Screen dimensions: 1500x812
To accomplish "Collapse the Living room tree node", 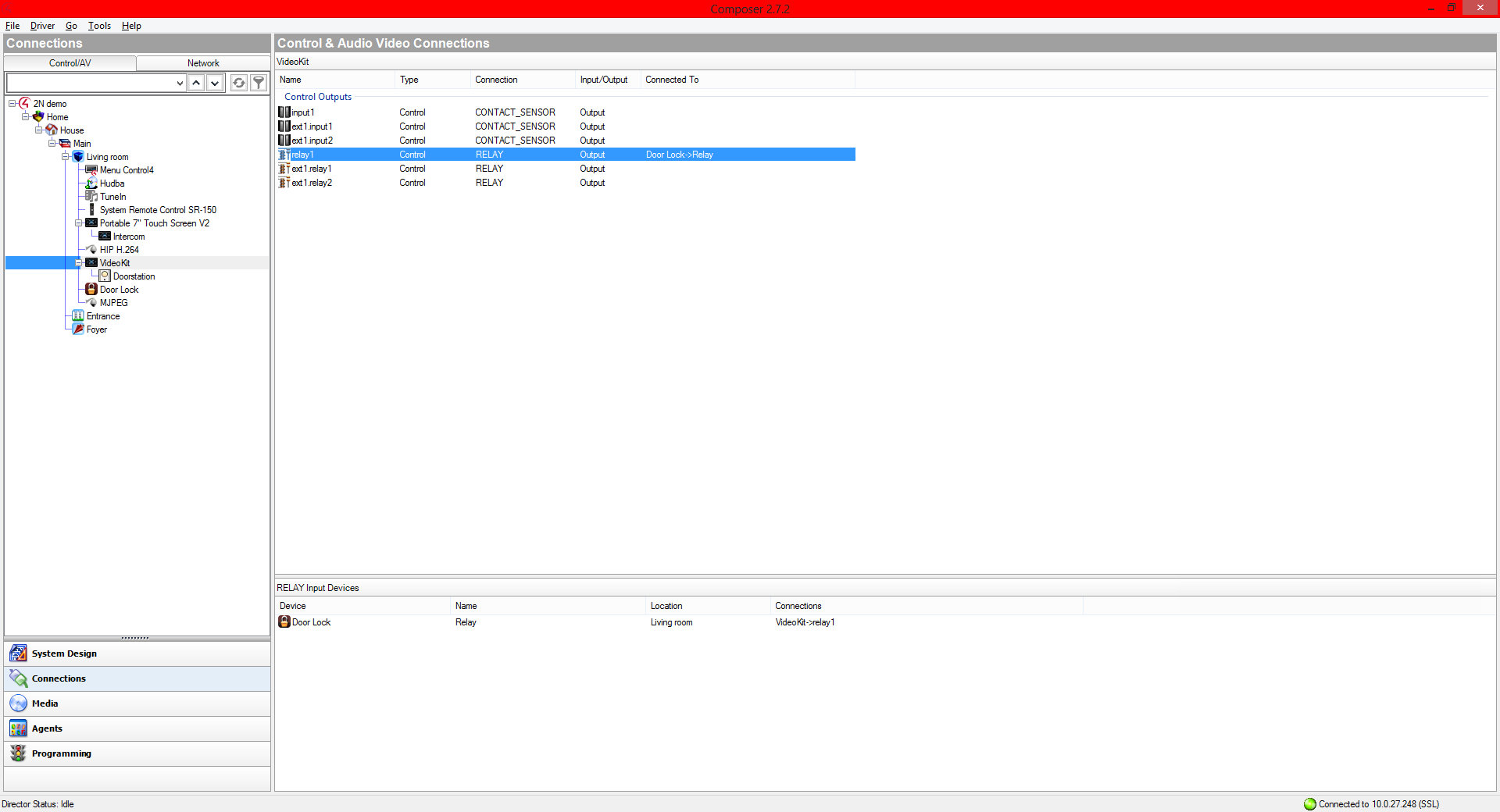I will [x=66, y=157].
